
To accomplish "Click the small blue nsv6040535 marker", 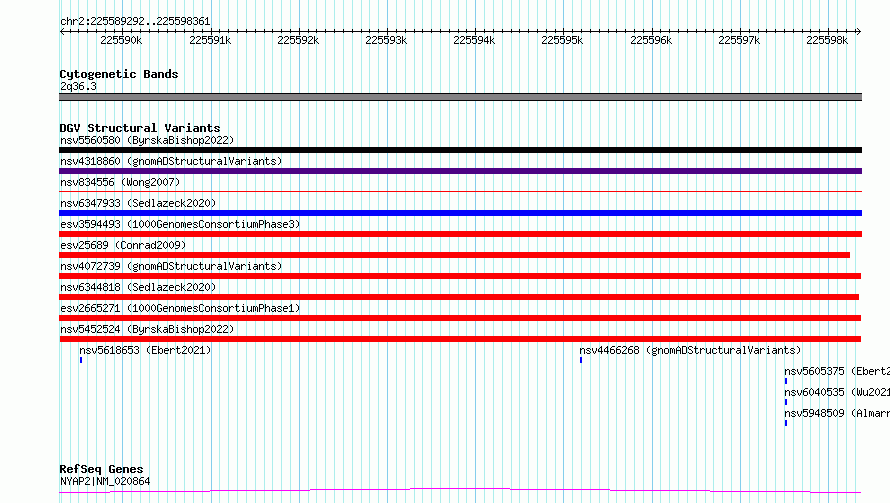I will click(786, 402).
